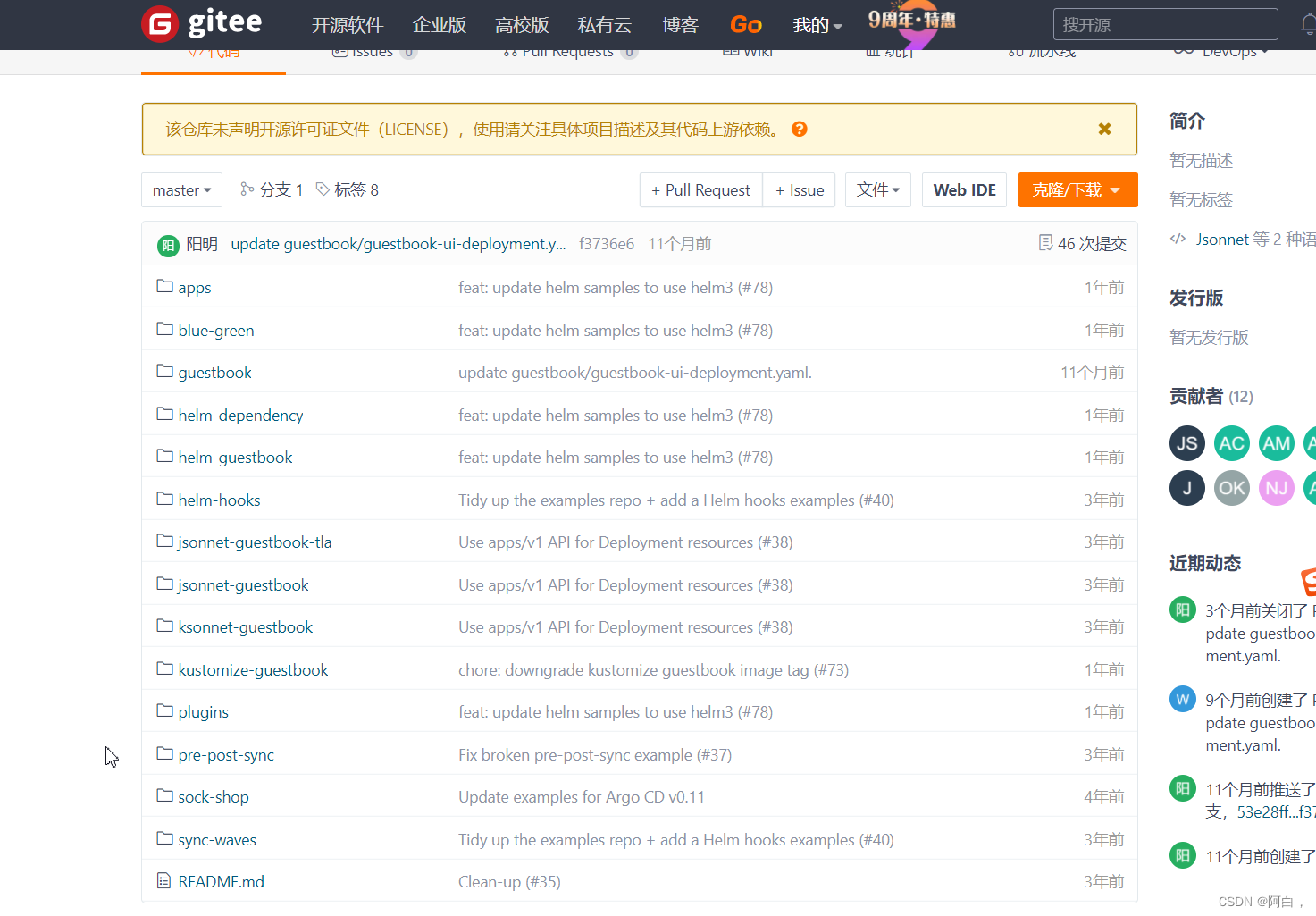Open the 文件 dropdown menu
The width and height of the screenshot is (1316, 916).
point(878,189)
